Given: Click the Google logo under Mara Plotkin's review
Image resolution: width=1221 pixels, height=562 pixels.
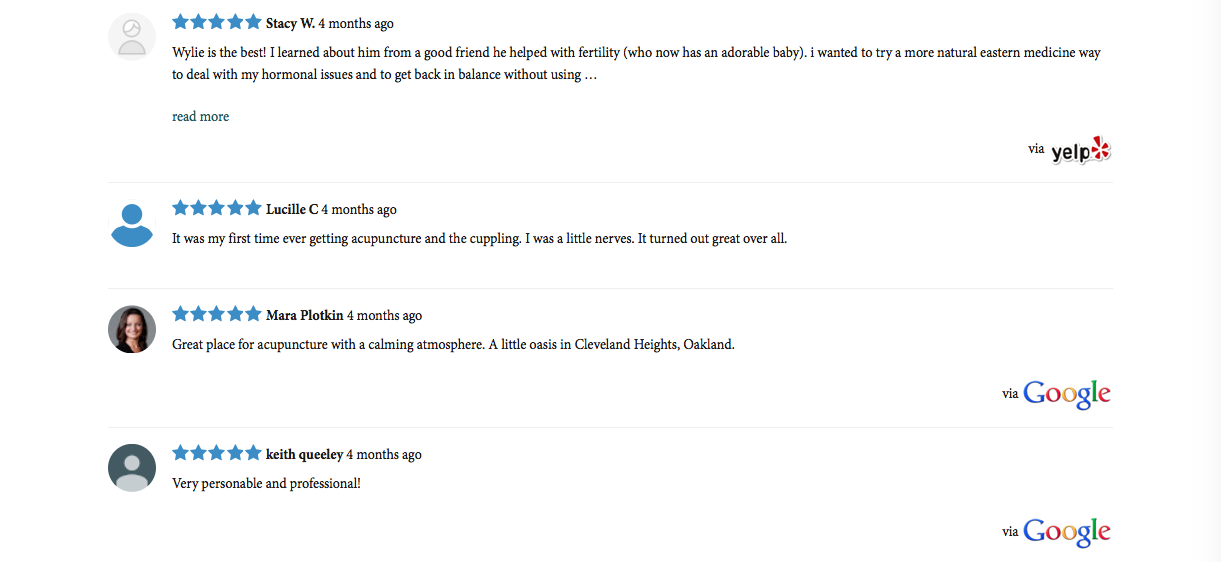Looking at the screenshot, I should point(1066,394).
